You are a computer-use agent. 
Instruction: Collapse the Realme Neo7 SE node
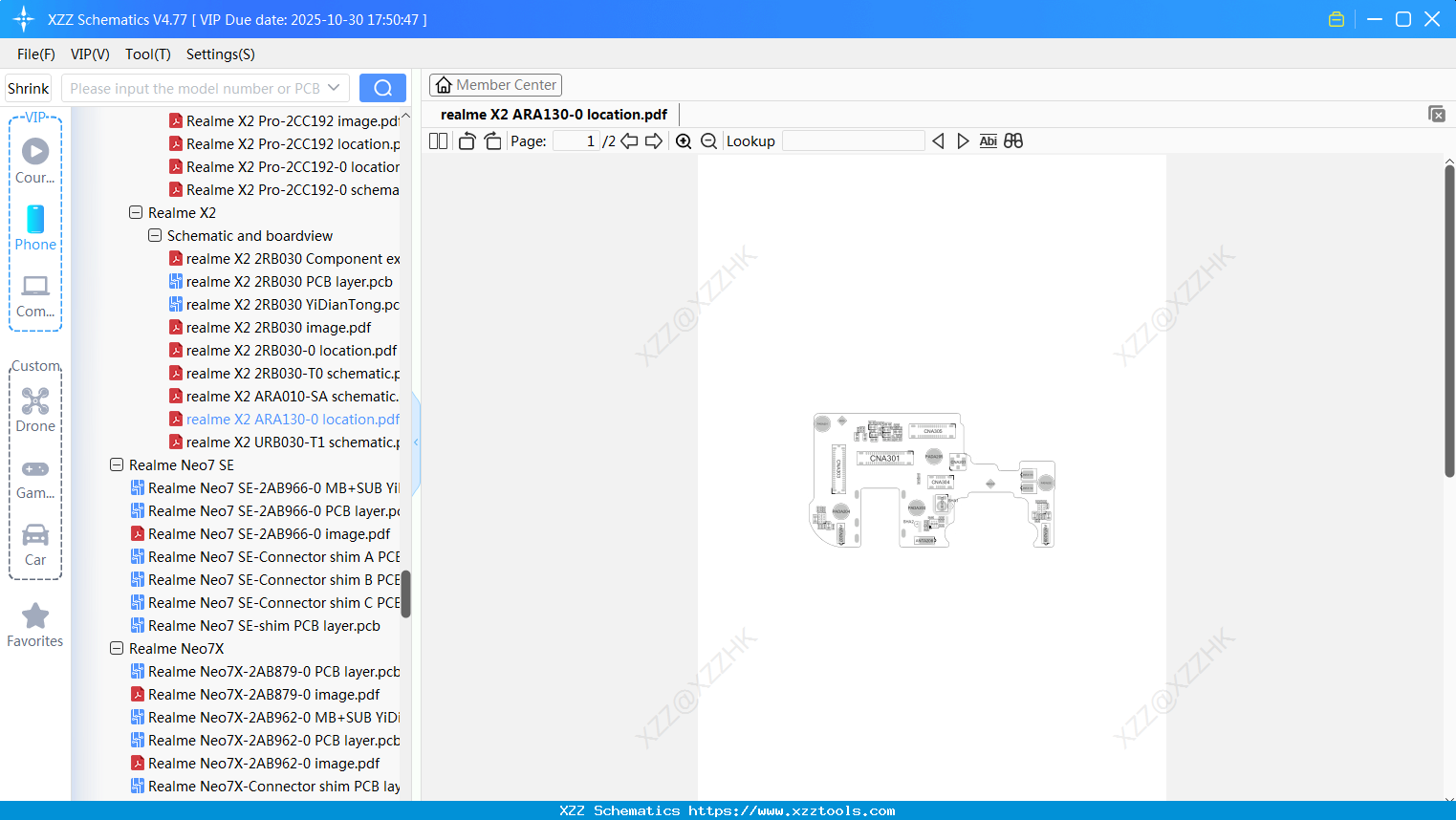pyautogui.click(x=117, y=464)
